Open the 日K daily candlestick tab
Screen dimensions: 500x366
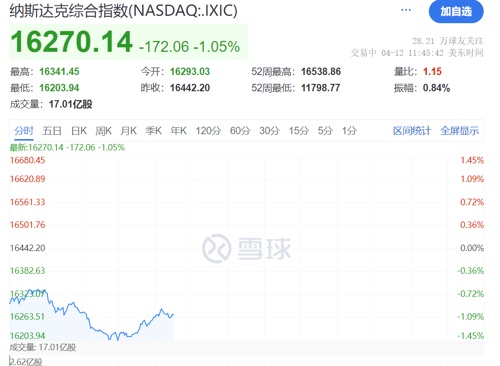coord(79,131)
